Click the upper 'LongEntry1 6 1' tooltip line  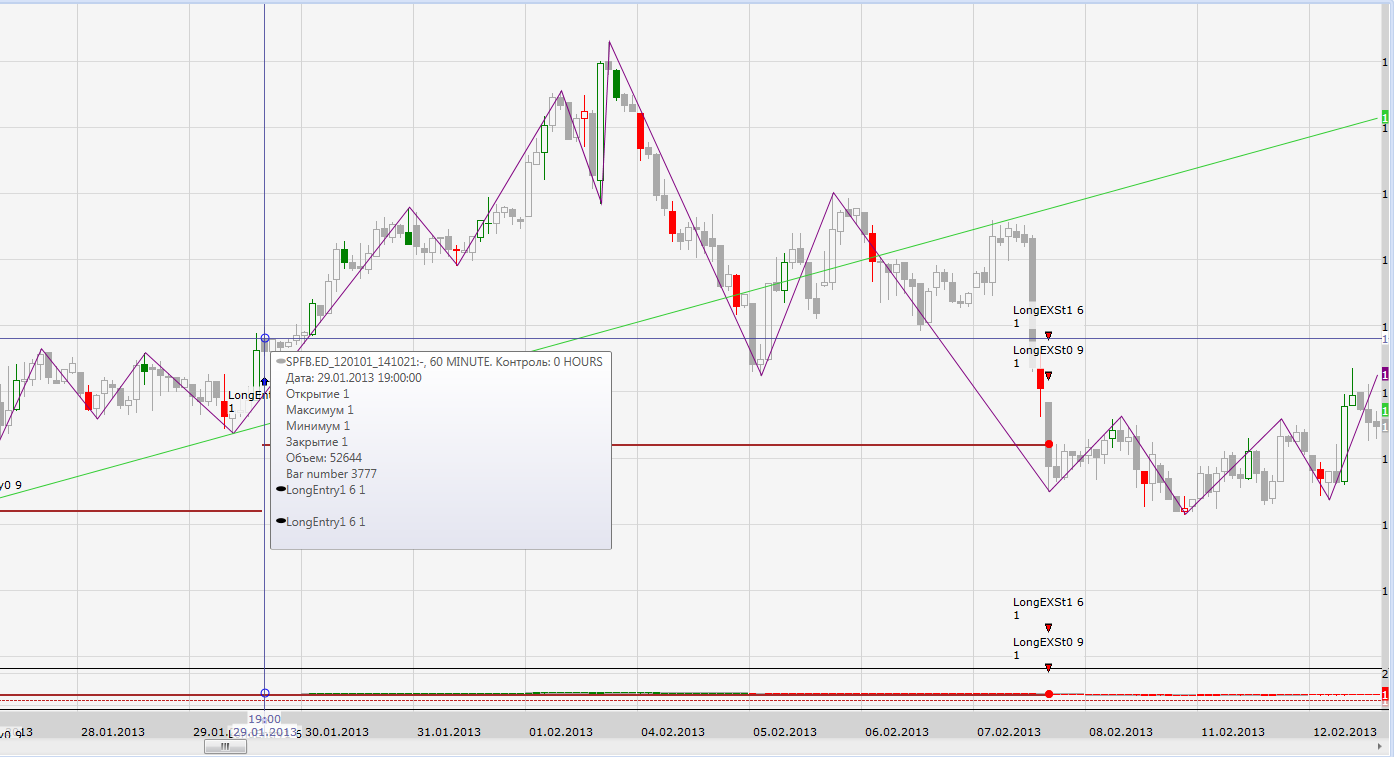click(x=326, y=490)
